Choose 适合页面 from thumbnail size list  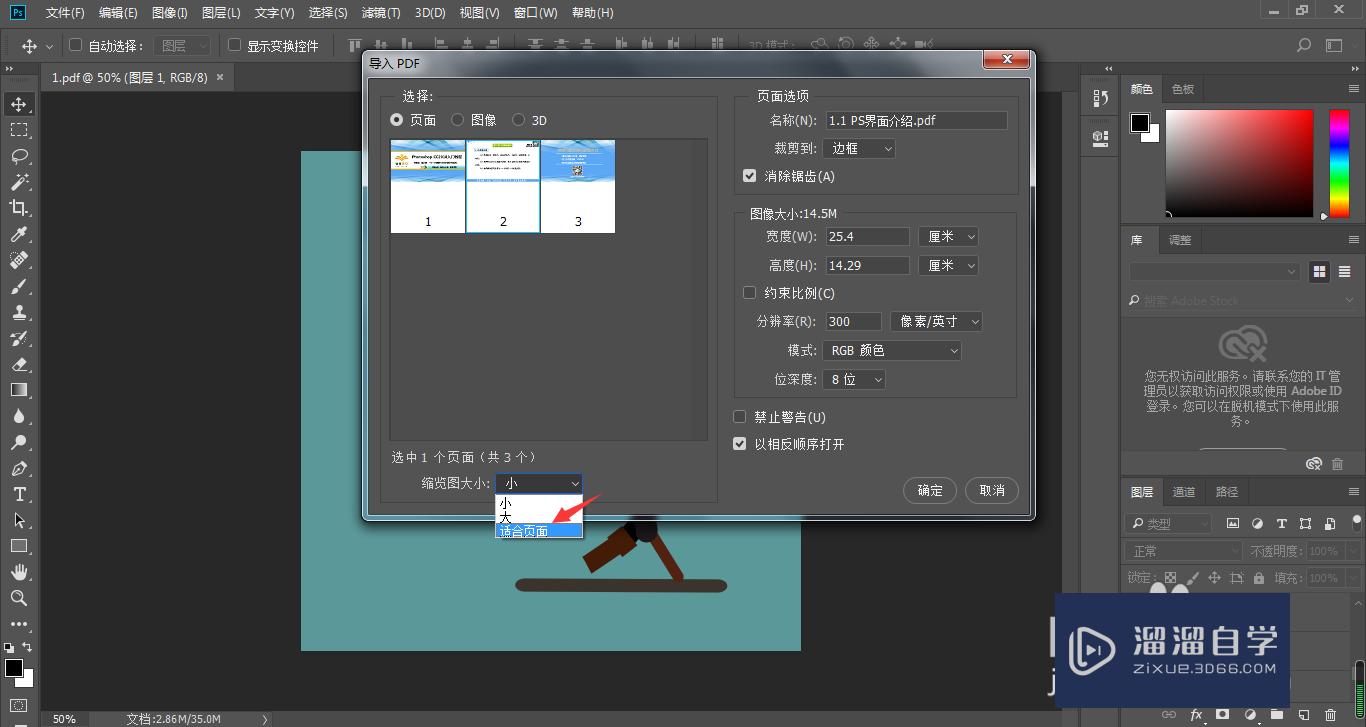tap(539, 531)
